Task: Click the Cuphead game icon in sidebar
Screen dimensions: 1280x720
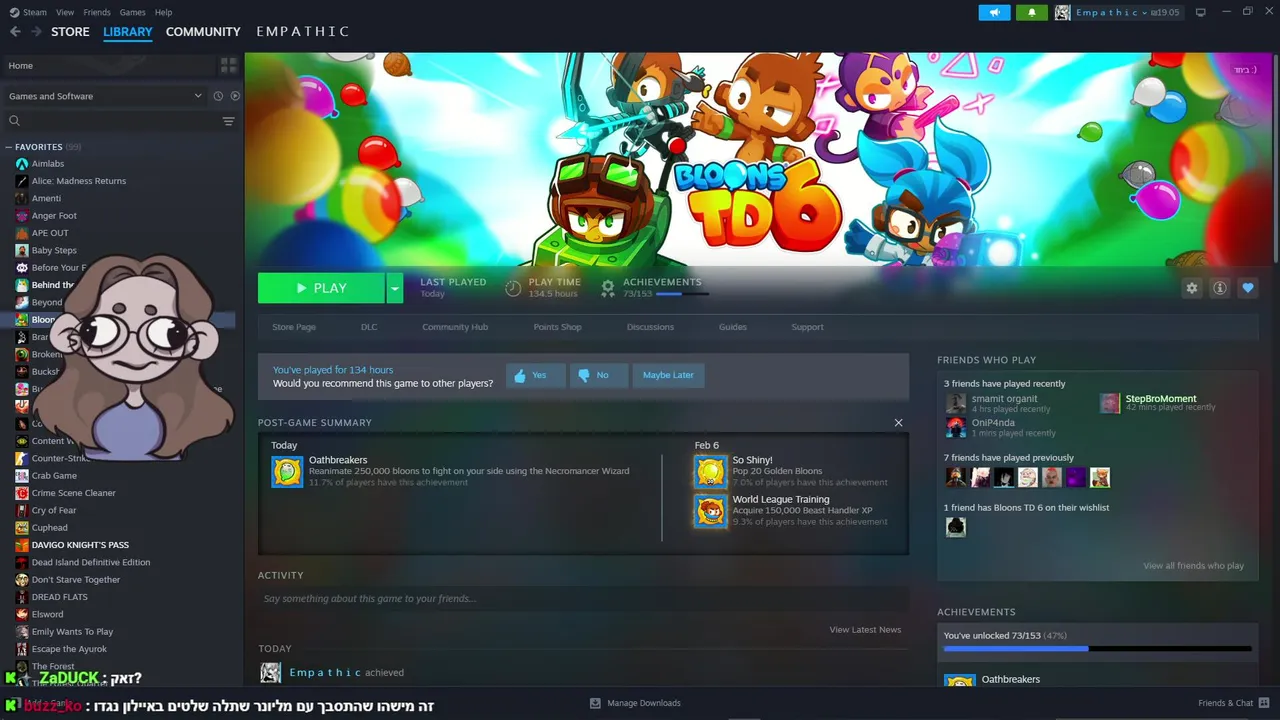Action: pyautogui.click(x=22, y=528)
